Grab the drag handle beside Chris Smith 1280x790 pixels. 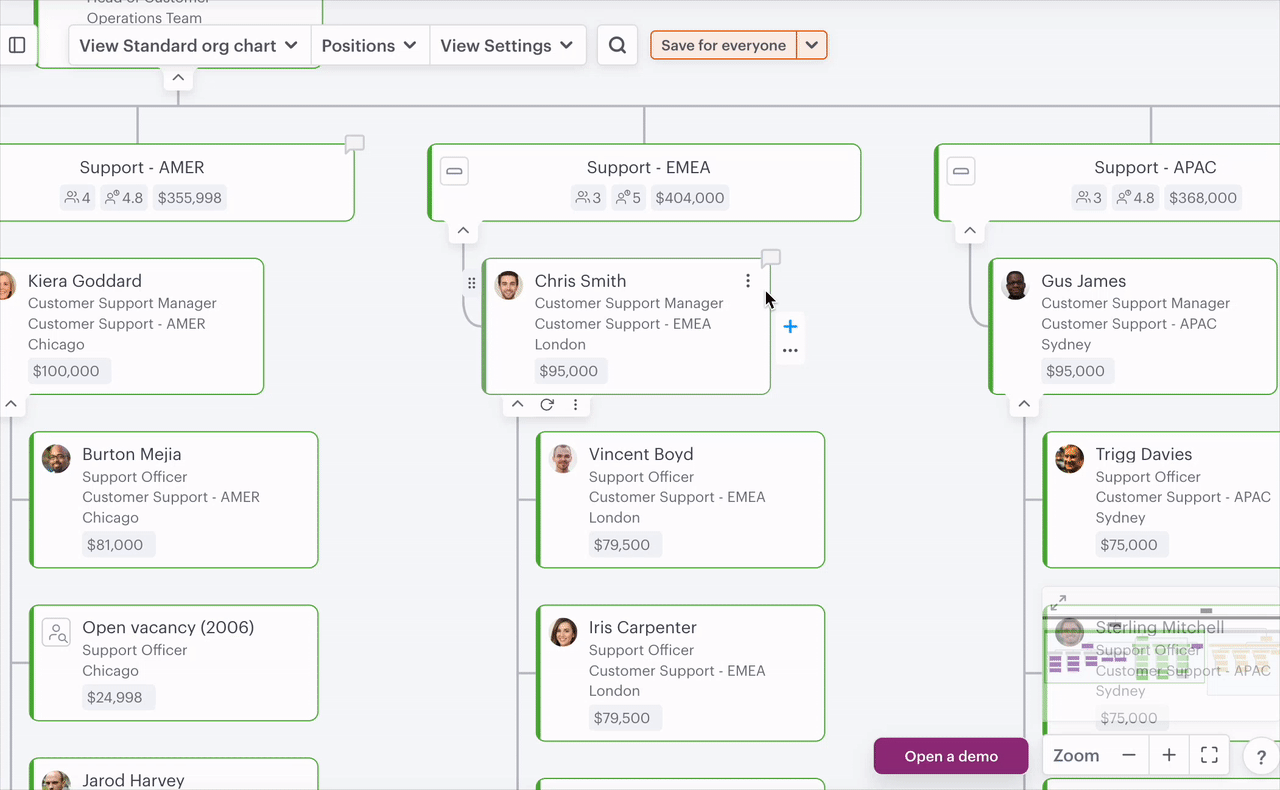point(472,283)
